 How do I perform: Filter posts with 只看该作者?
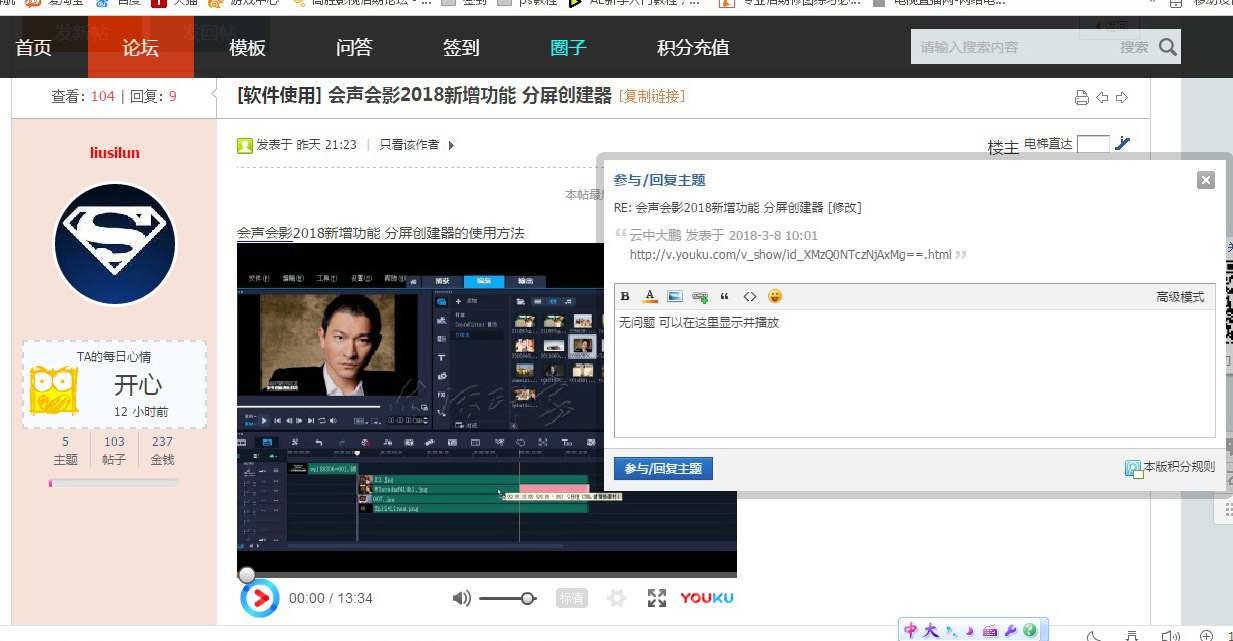[x=409, y=145]
